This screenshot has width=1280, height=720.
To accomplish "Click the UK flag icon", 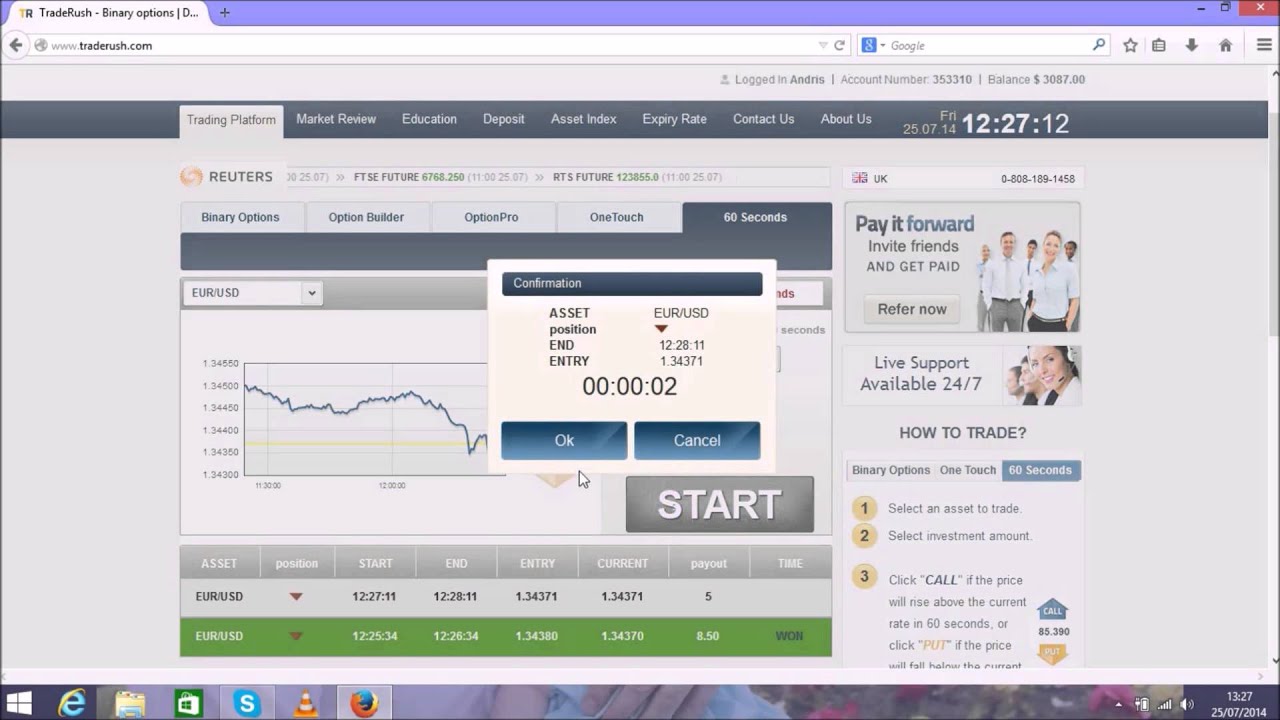I will [x=860, y=178].
